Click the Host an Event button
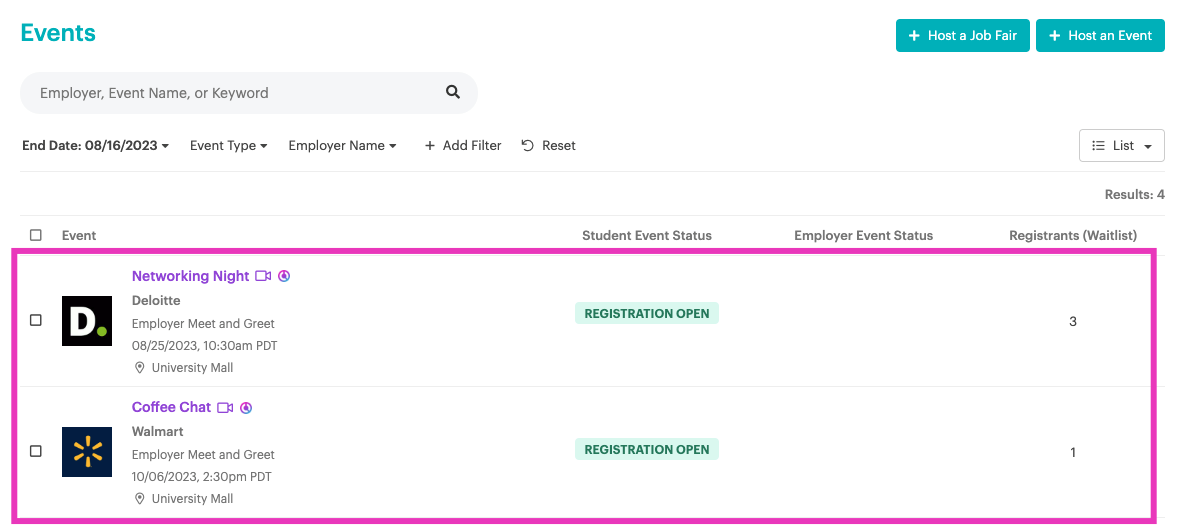 pyautogui.click(x=1100, y=35)
